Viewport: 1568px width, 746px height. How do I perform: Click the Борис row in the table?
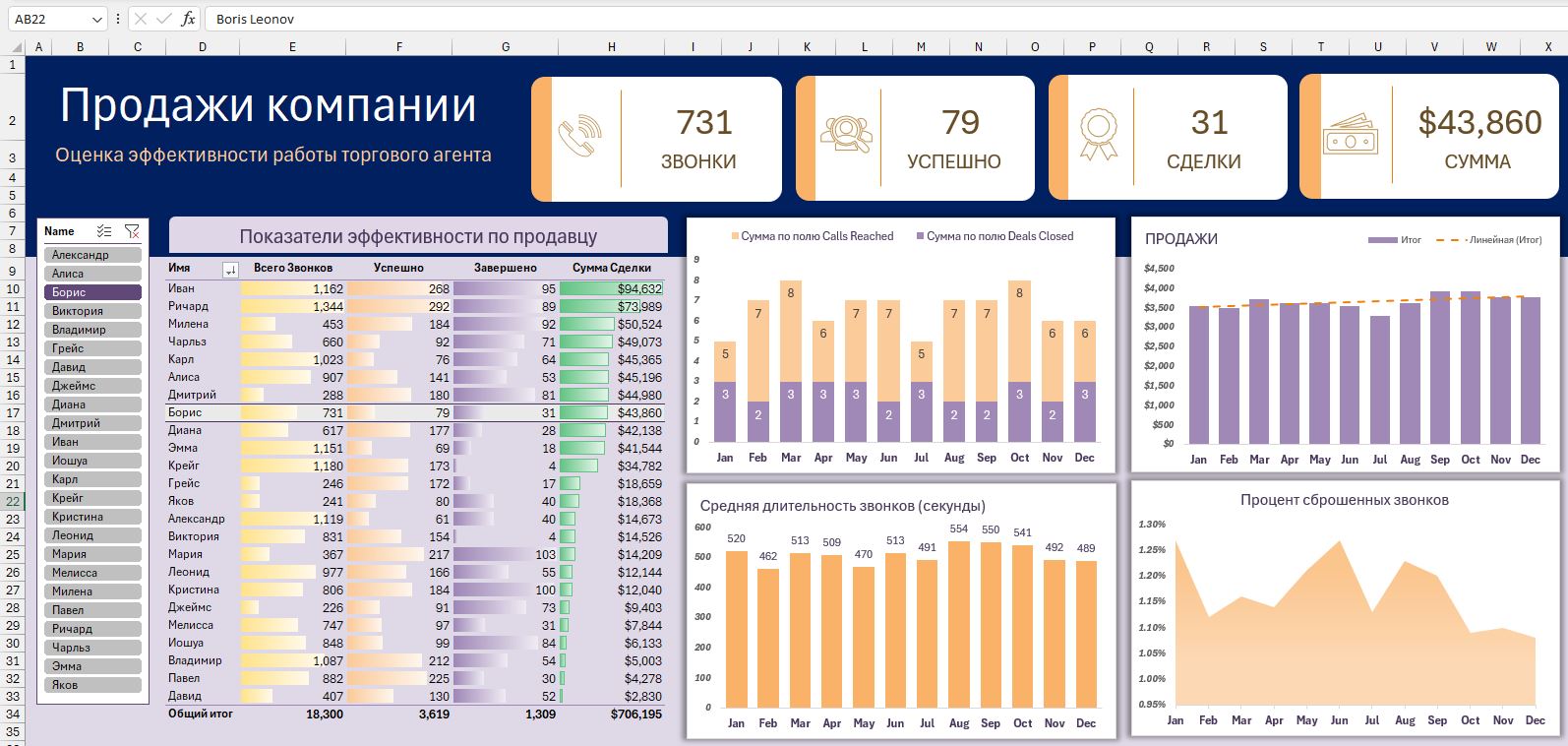click(414, 412)
